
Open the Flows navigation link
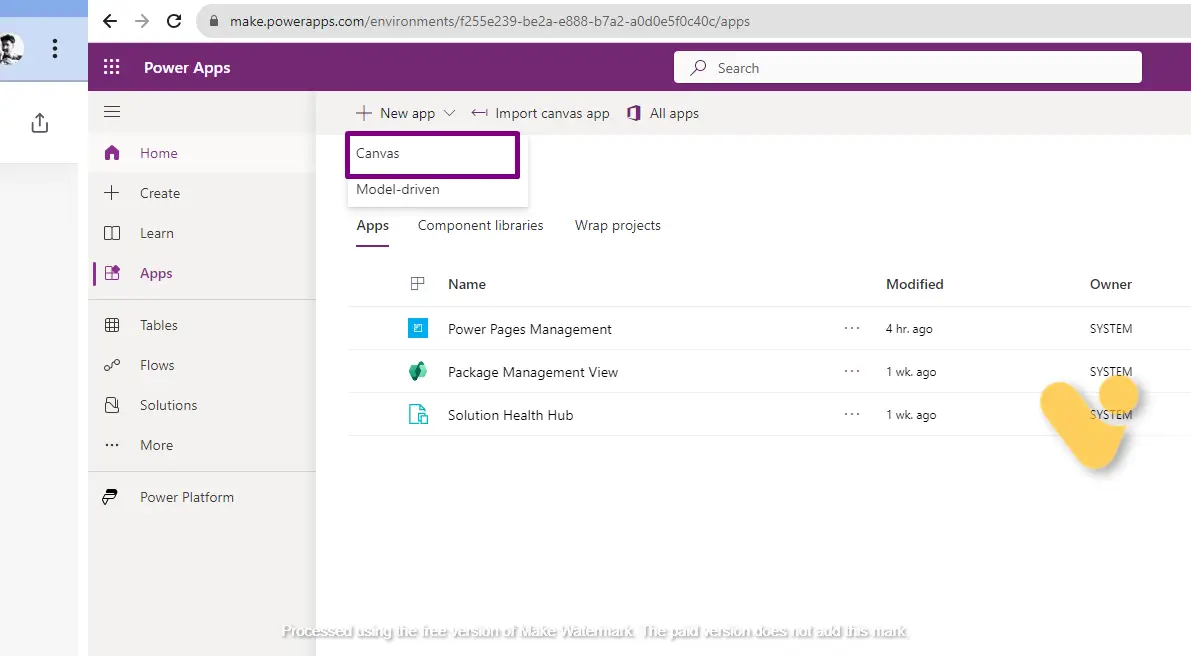click(157, 365)
